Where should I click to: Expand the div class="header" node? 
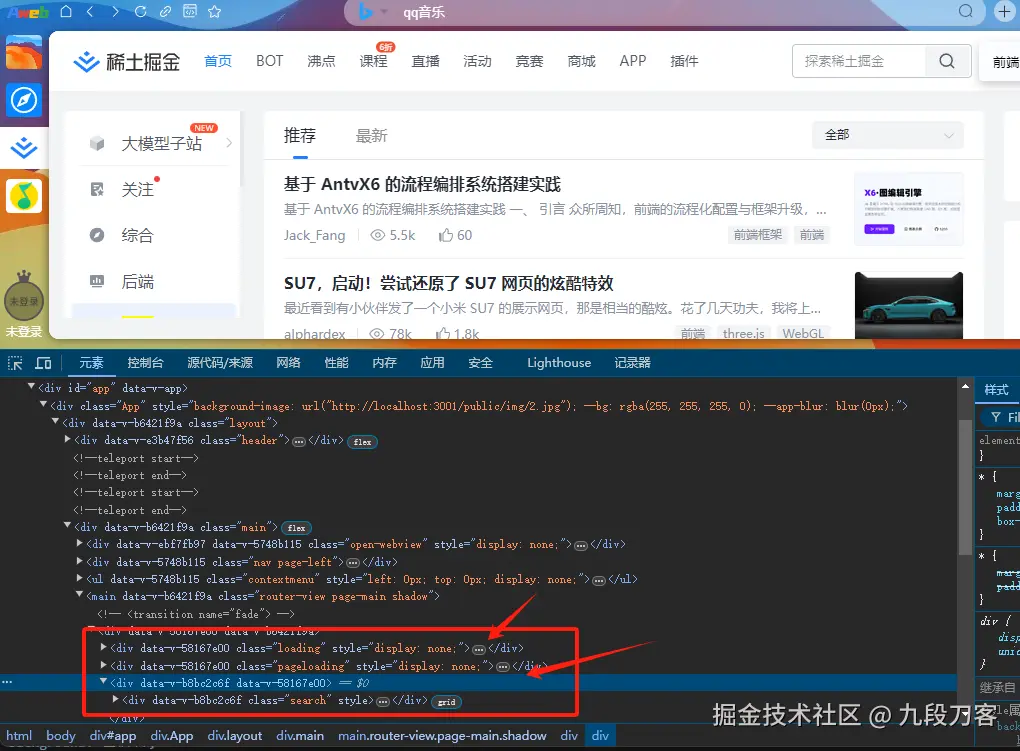point(68,439)
